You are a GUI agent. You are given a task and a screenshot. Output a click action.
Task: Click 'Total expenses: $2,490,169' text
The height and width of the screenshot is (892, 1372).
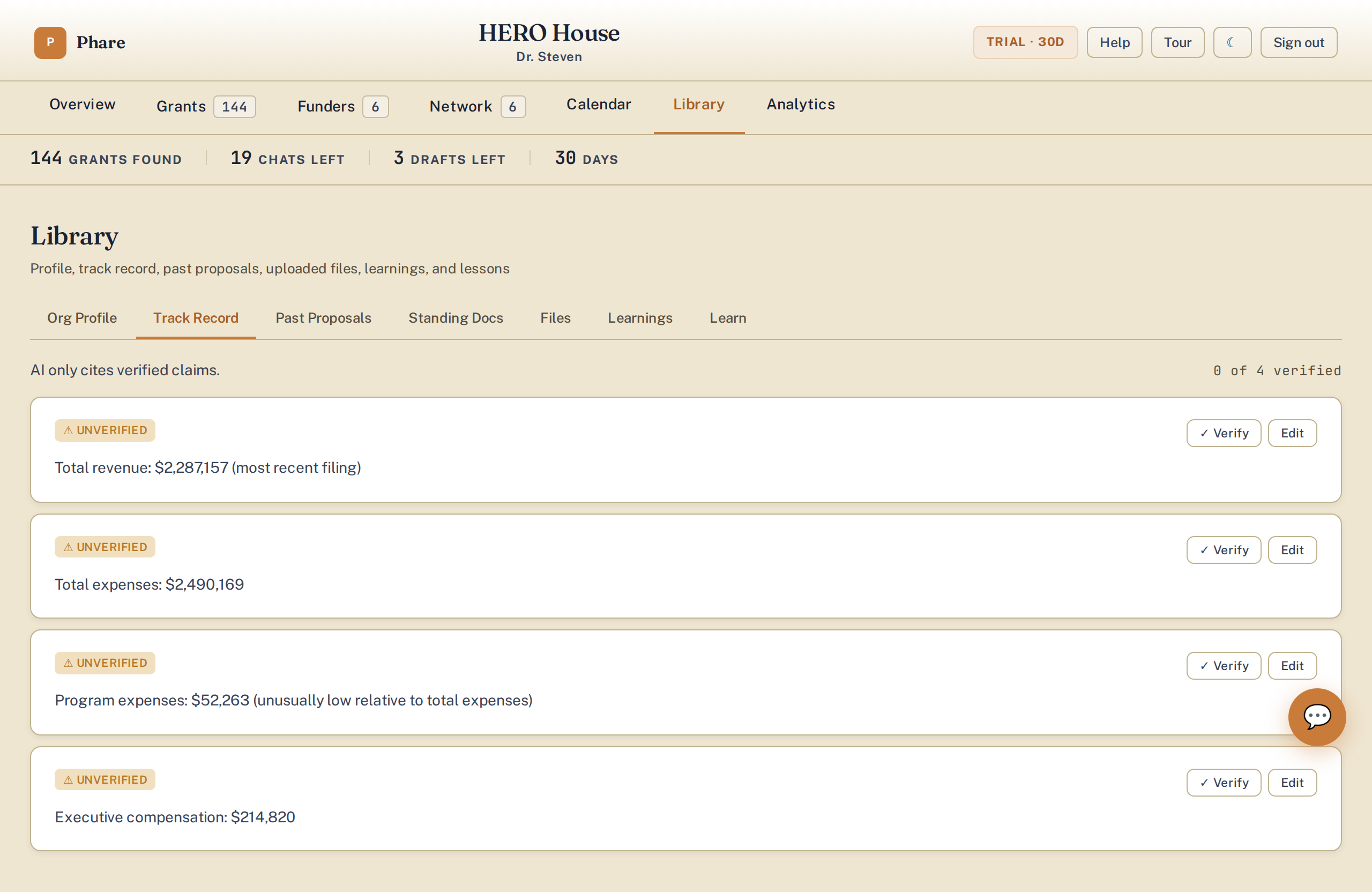150,585
